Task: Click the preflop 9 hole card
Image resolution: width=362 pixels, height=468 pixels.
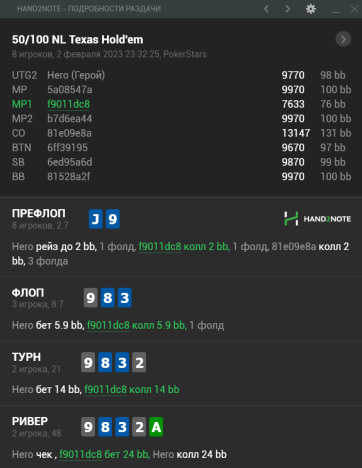Action: [x=113, y=219]
